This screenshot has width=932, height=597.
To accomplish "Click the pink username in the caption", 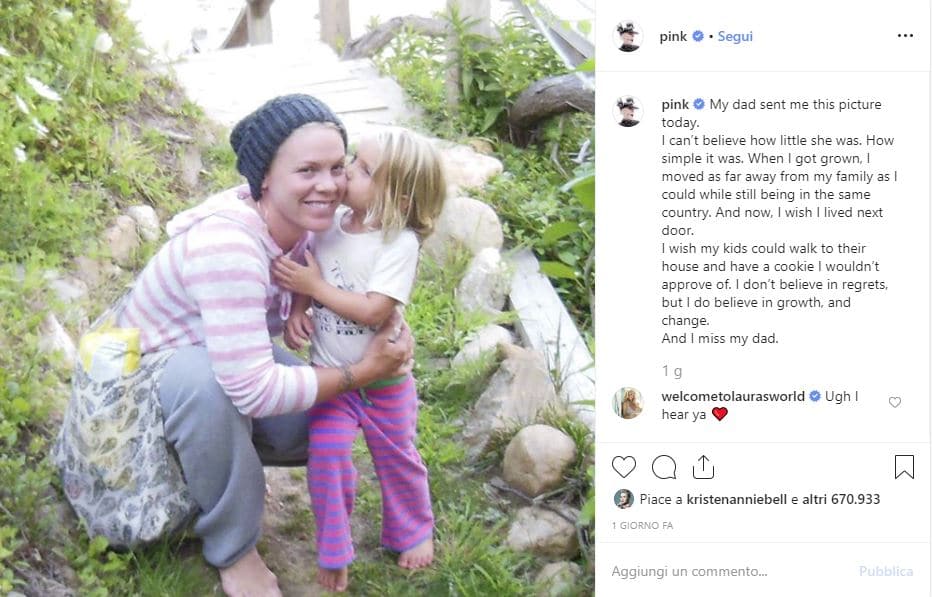I will 676,104.
